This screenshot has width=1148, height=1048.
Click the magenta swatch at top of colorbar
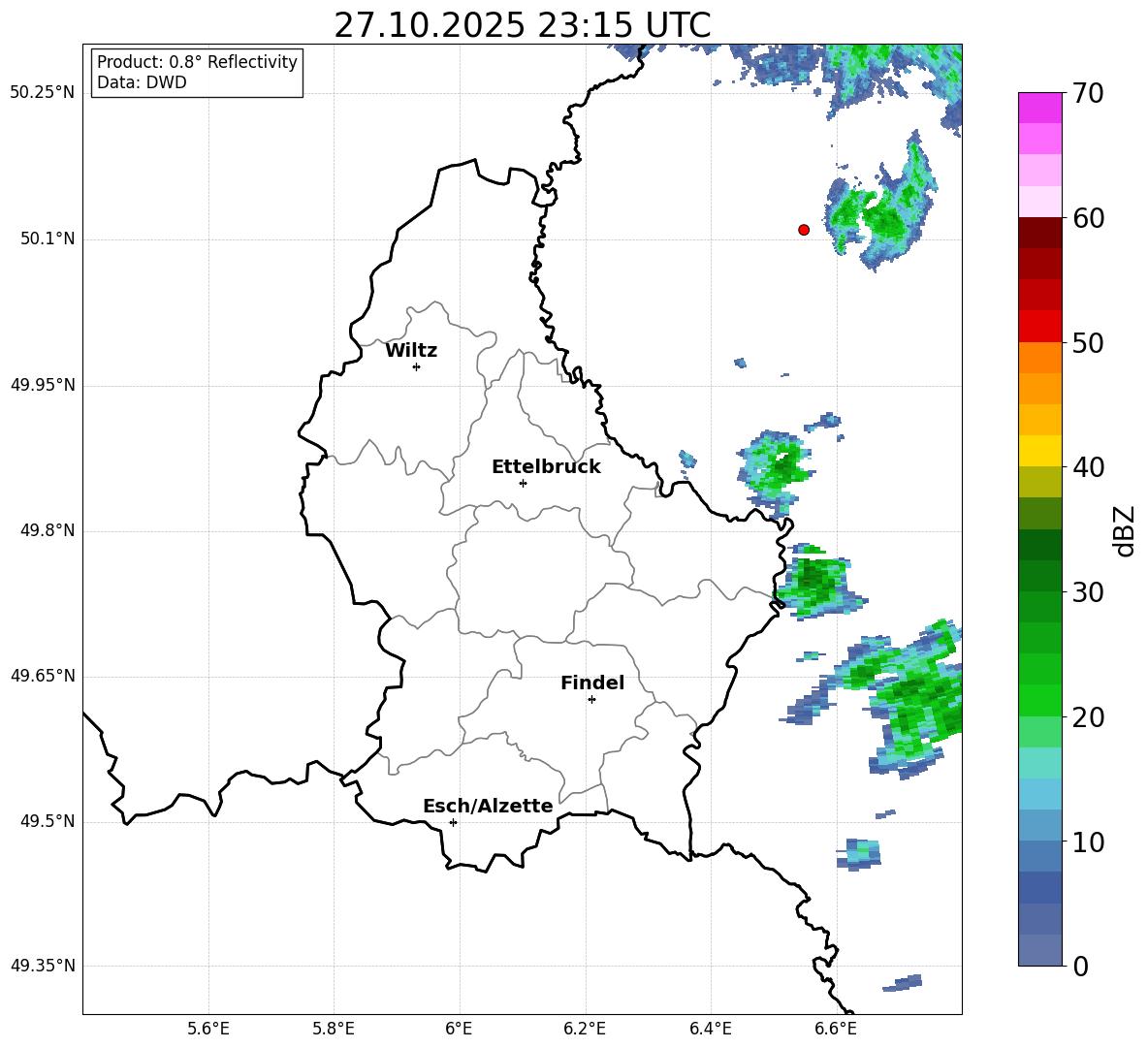pyautogui.click(x=1039, y=109)
